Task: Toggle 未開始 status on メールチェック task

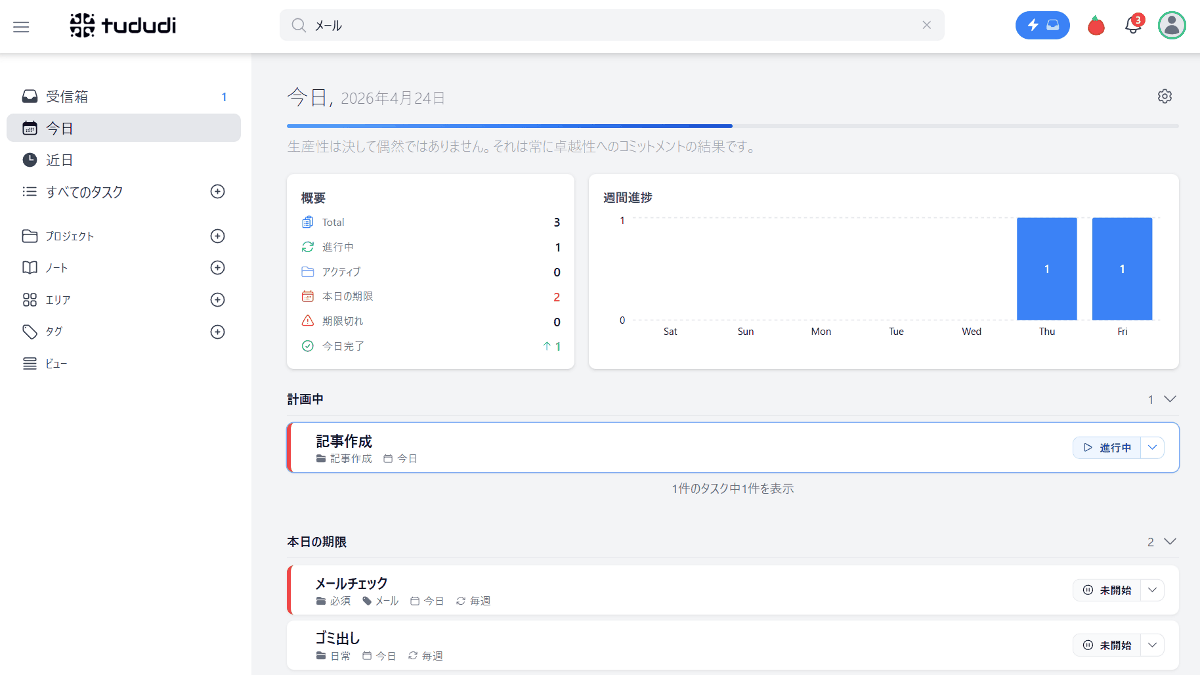Action: point(1112,590)
